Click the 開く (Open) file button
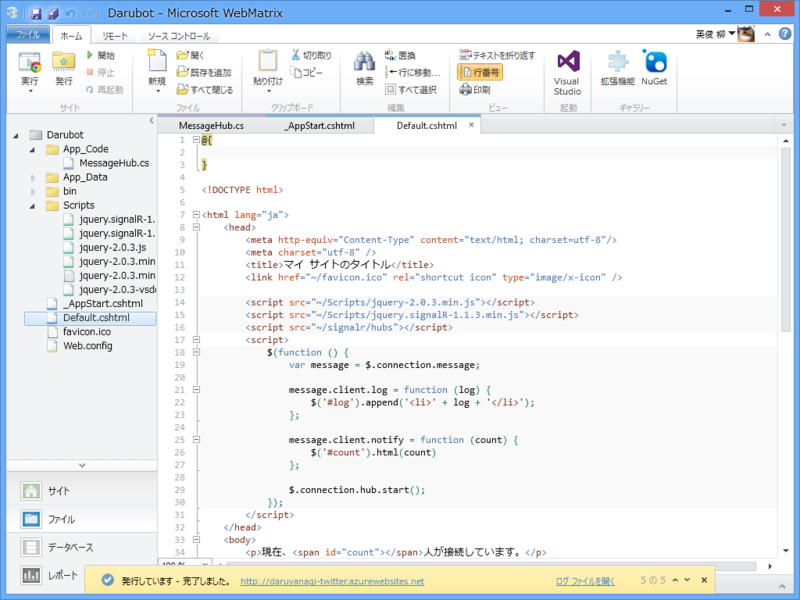Viewport: 800px width, 600px height. tap(190, 55)
